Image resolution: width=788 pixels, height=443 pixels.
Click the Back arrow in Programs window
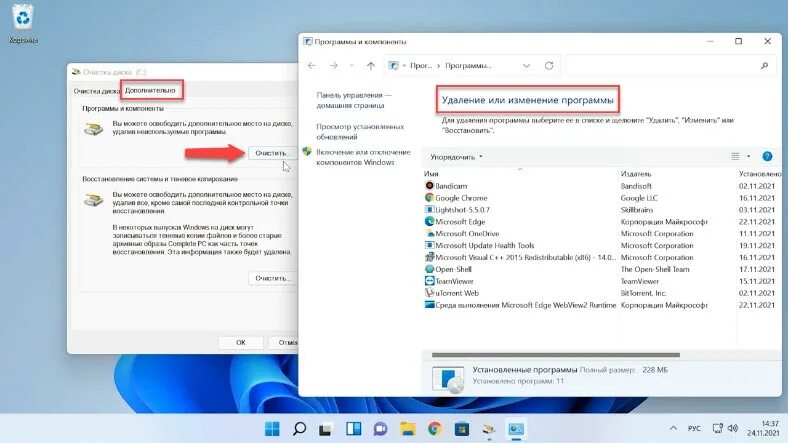312,66
